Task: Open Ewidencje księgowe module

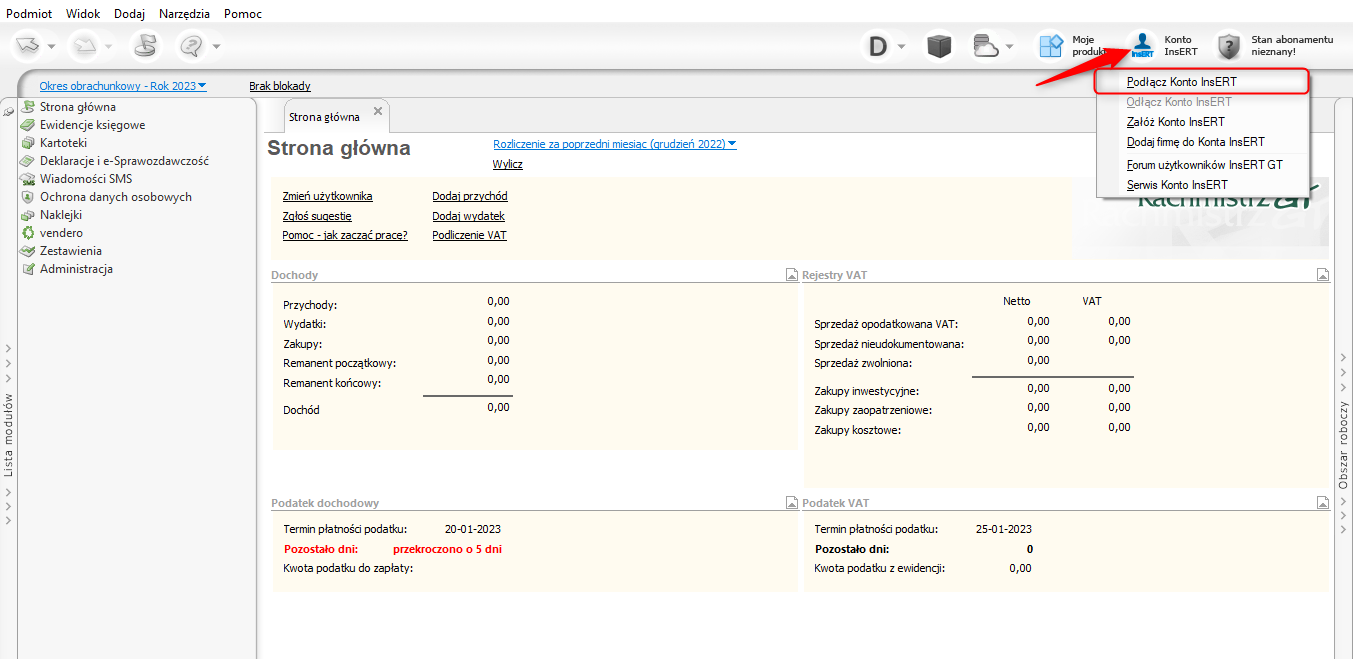Action: (93, 125)
